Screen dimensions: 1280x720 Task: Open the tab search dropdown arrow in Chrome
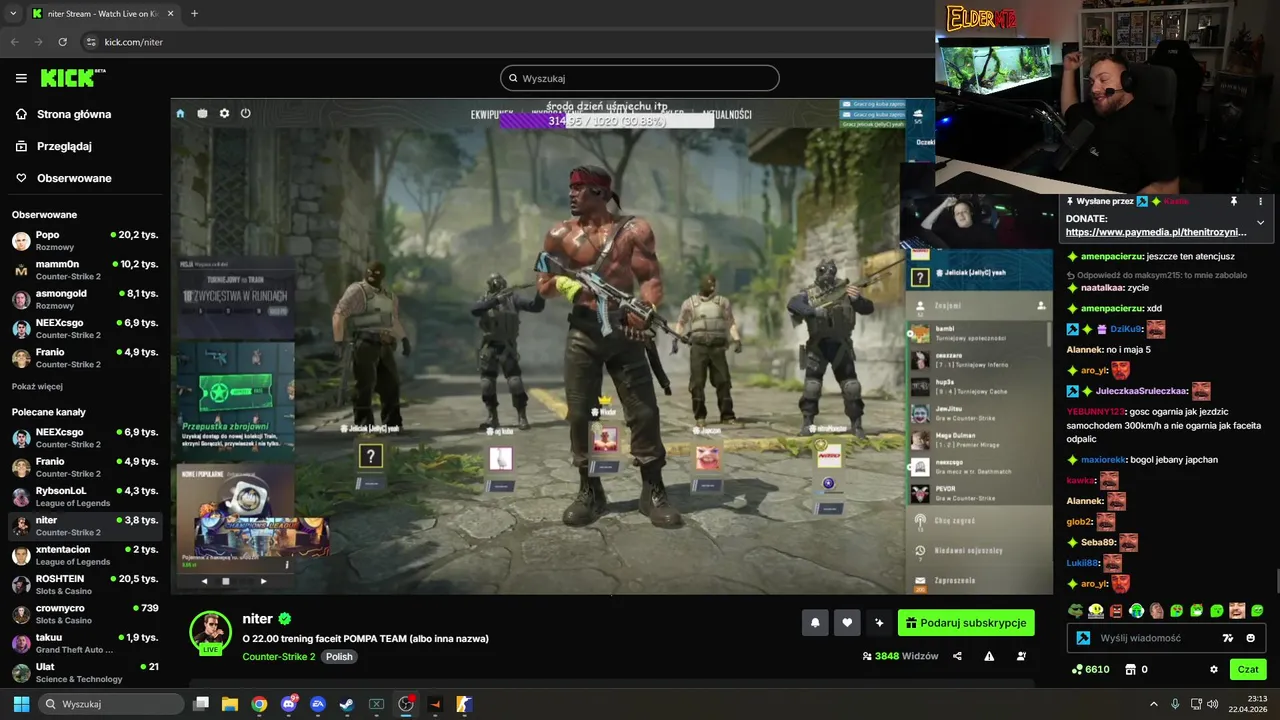point(13,14)
